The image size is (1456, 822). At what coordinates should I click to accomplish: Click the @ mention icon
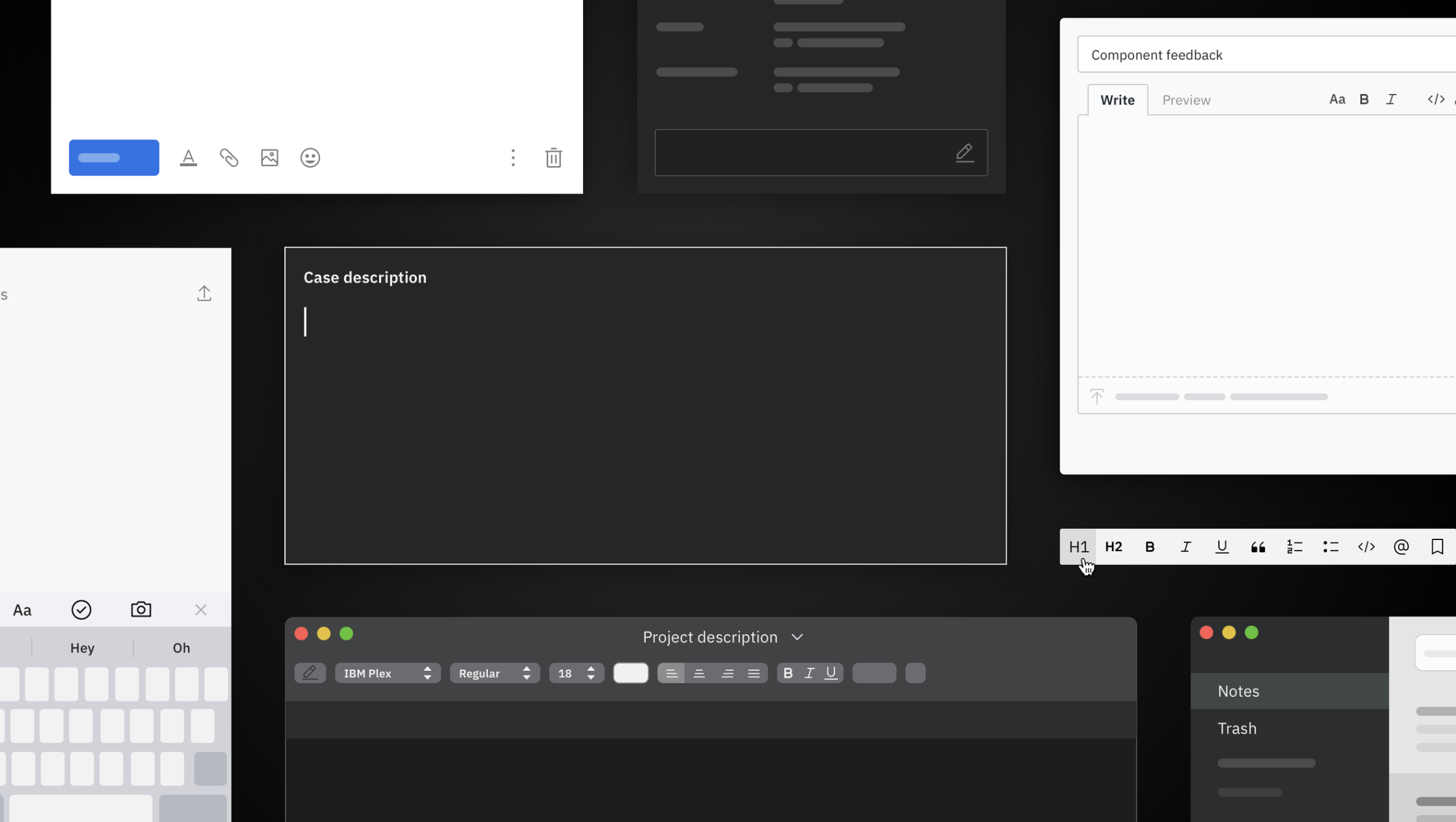[1401, 547]
